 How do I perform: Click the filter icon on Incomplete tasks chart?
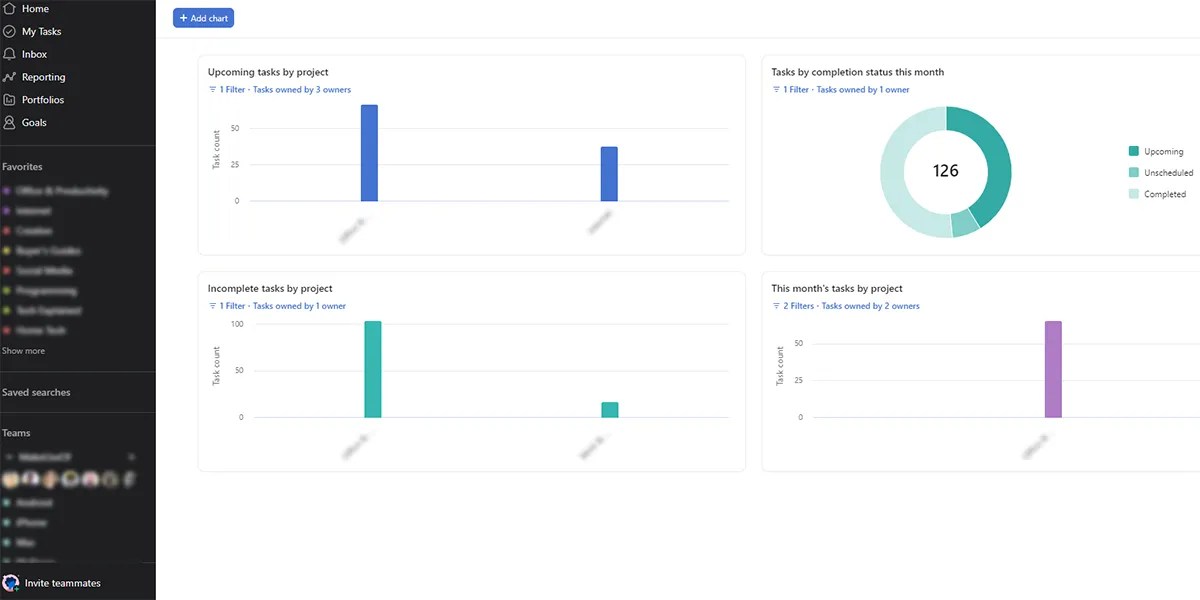click(213, 305)
